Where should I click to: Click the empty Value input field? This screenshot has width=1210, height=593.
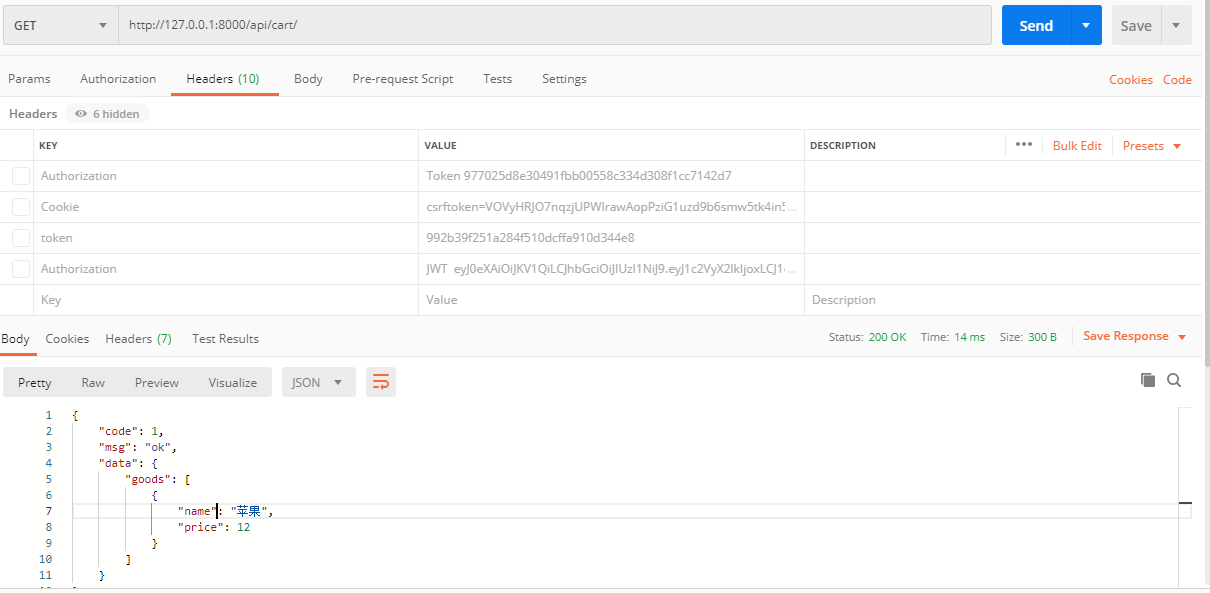tap(611, 300)
